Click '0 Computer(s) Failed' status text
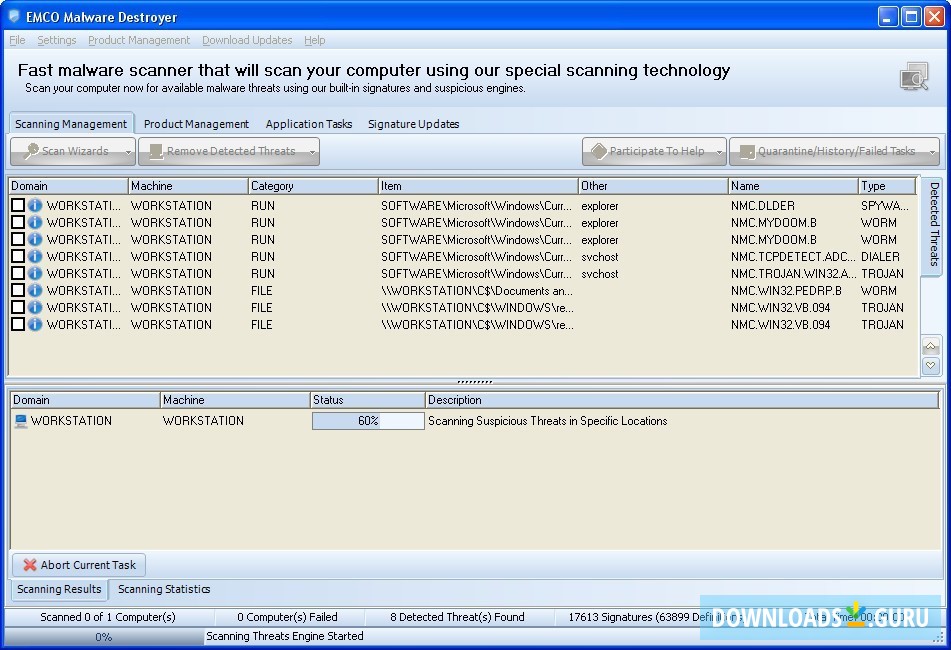This screenshot has width=951, height=650. coord(287,617)
